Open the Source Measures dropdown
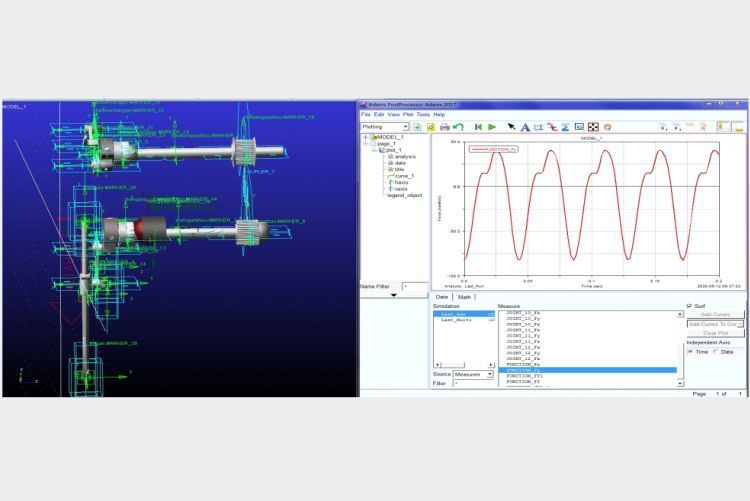The image size is (750, 501). (x=473, y=374)
